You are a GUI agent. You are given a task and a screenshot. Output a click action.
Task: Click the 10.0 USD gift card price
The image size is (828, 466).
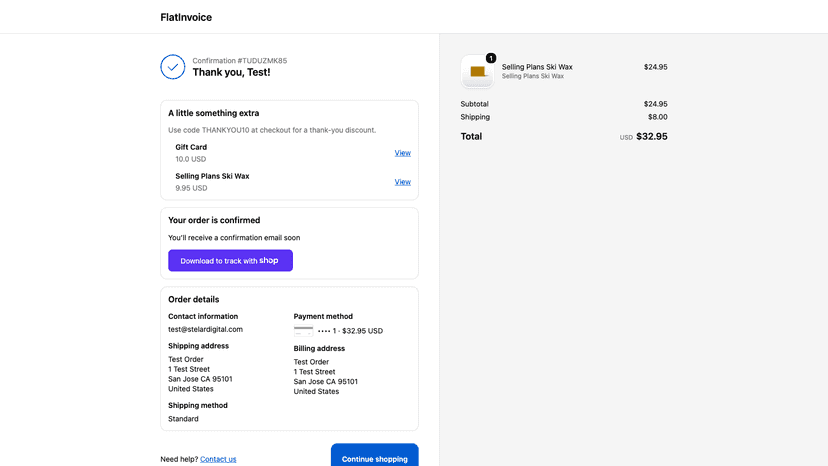pyautogui.click(x=191, y=159)
